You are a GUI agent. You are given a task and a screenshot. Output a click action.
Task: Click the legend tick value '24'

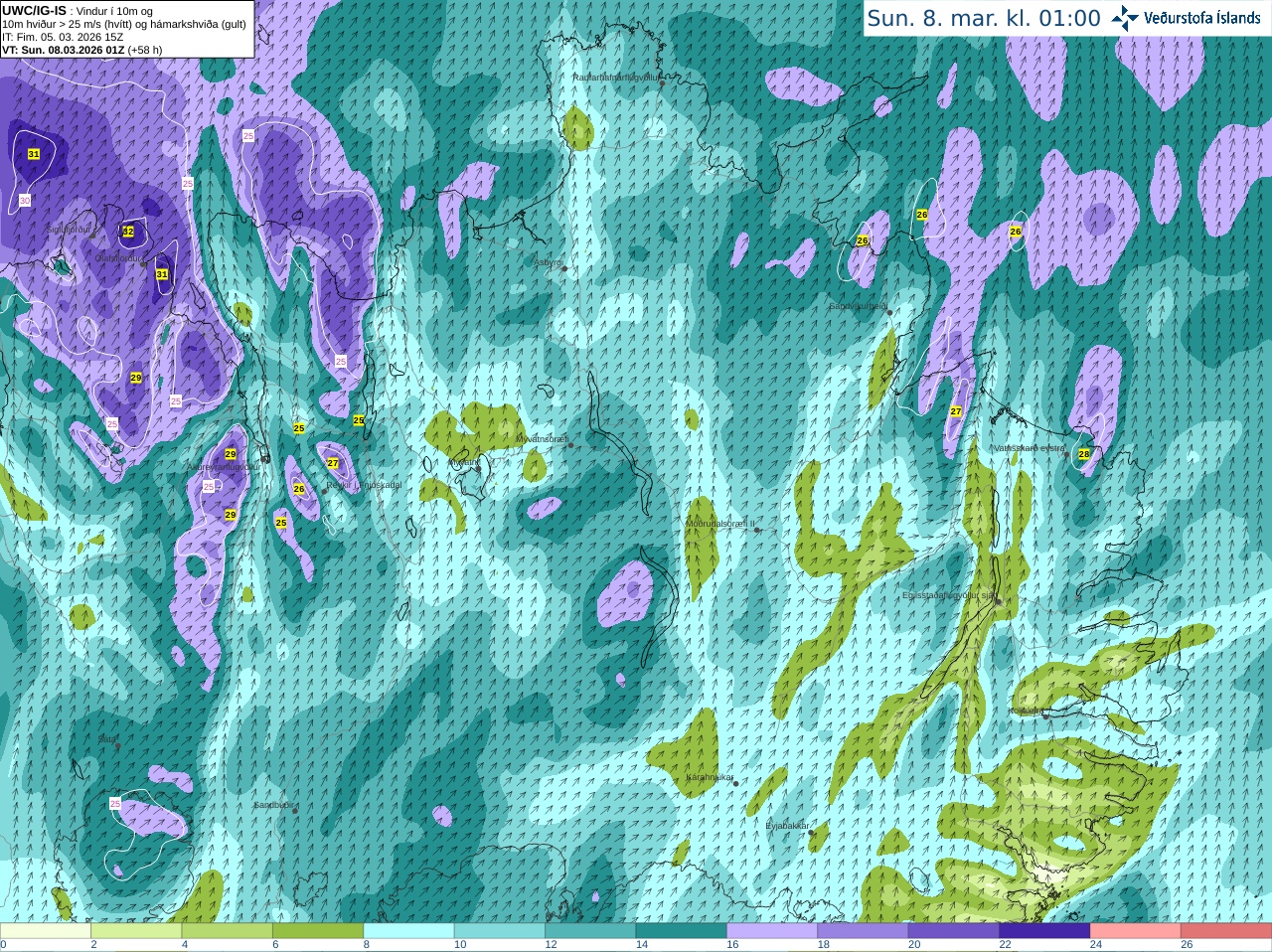(x=1096, y=945)
